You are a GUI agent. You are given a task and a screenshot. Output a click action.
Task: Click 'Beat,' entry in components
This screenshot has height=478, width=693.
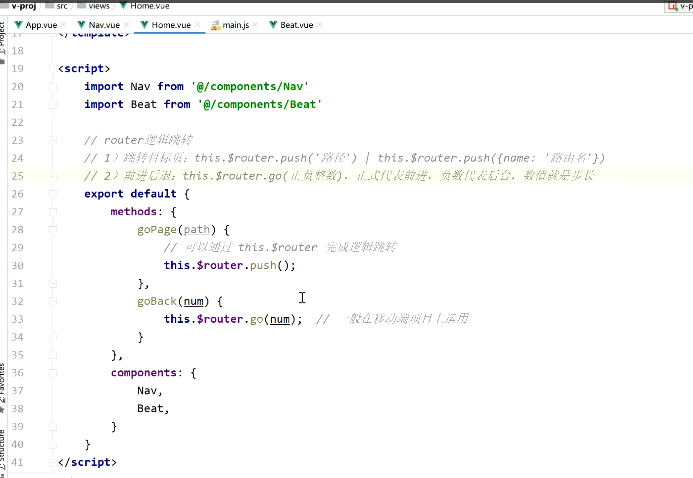(153, 409)
